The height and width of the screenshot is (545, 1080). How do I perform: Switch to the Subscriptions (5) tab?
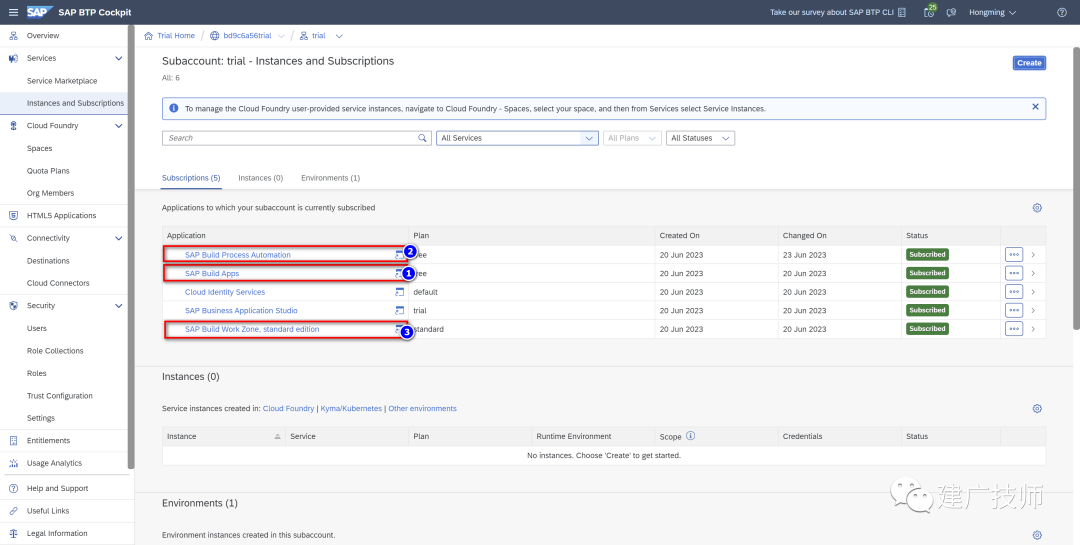(x=191, y=178)
